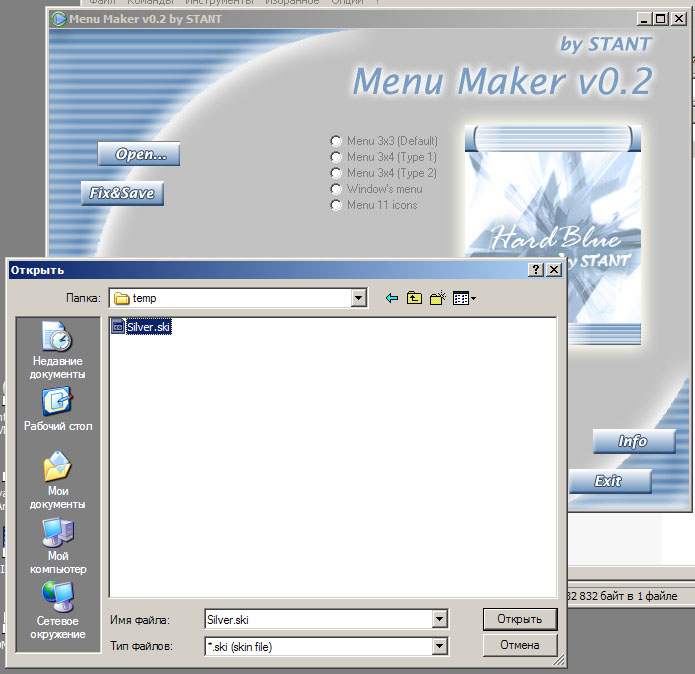This screenshot has width=695, height=674.
Task: Select the Silver.ski file icon
Action: [118, 327]
